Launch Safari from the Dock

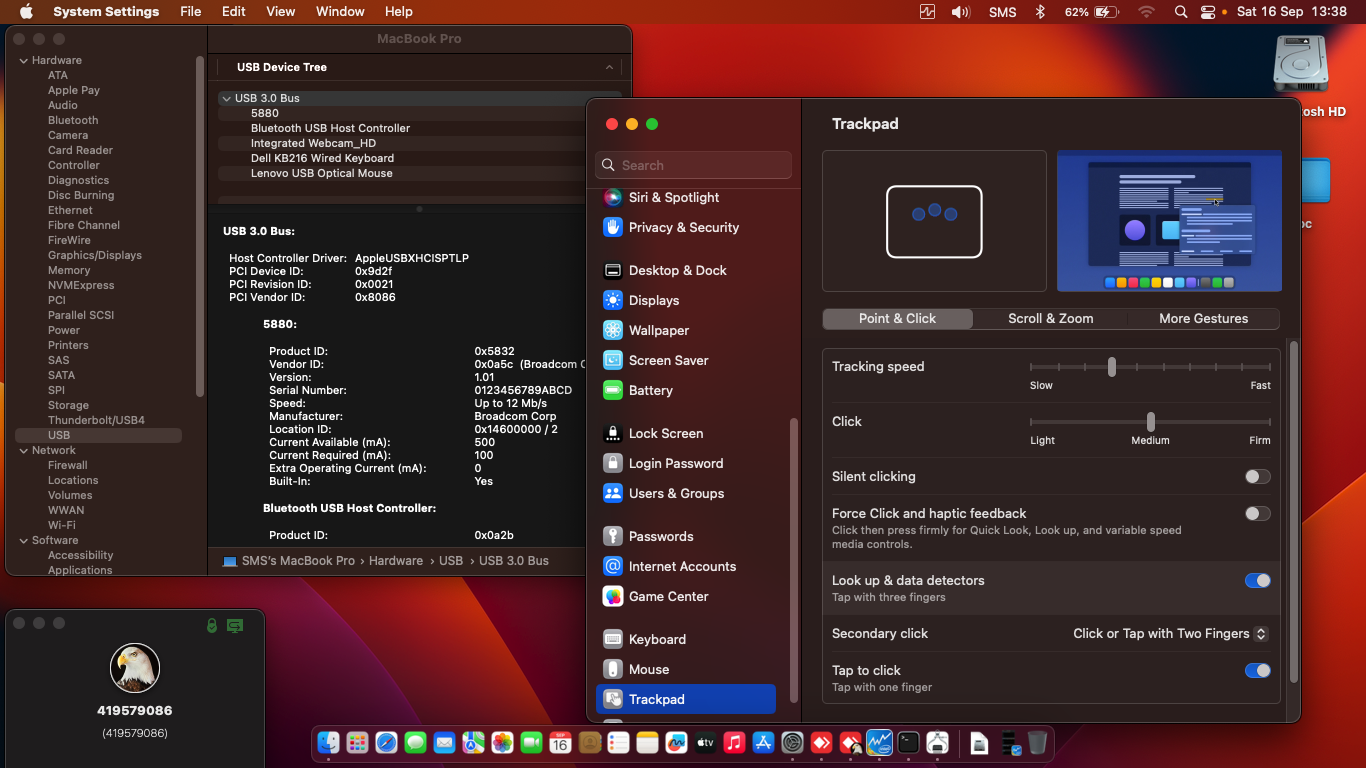click(x=386, y=743)
